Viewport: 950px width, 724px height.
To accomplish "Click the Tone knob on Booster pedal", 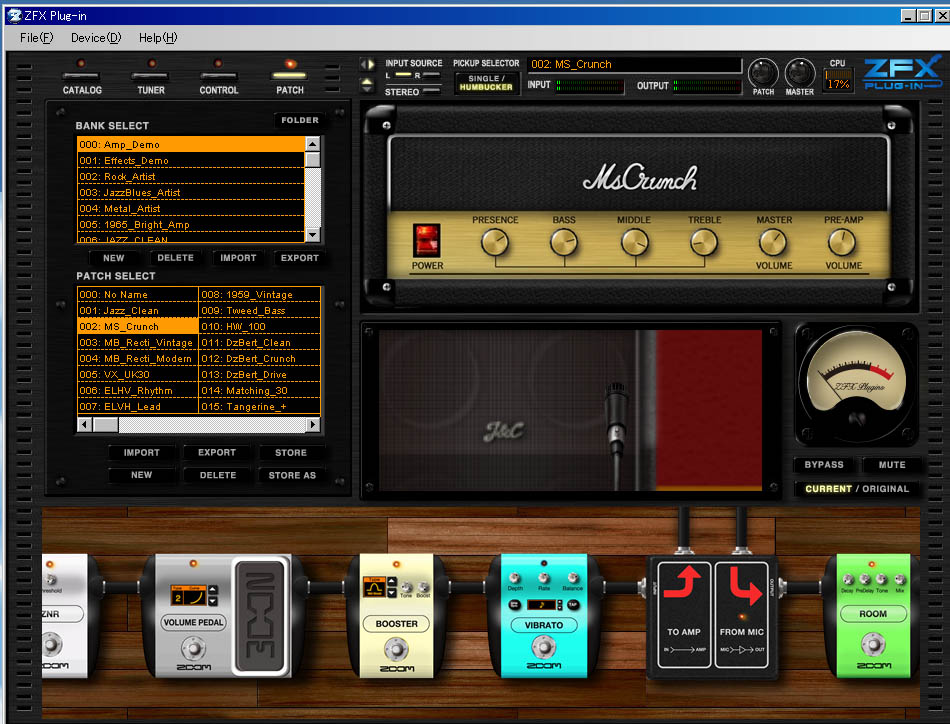I will 407,587.
